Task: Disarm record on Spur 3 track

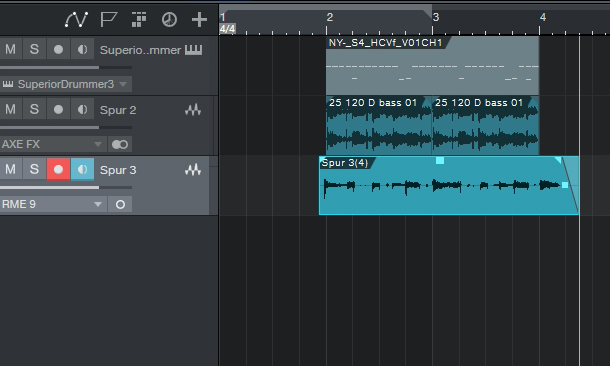Action: click(58, 169)
